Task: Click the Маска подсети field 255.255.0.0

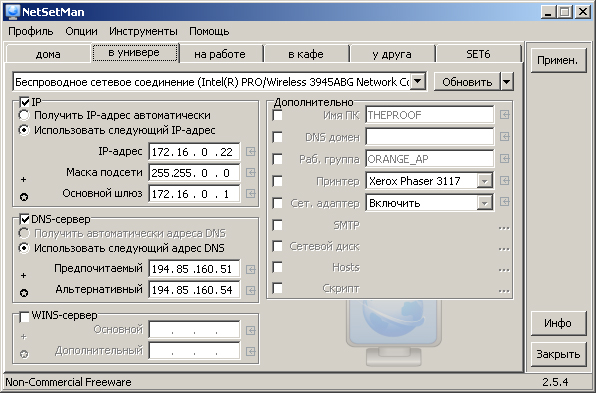Action: [194, 173]
